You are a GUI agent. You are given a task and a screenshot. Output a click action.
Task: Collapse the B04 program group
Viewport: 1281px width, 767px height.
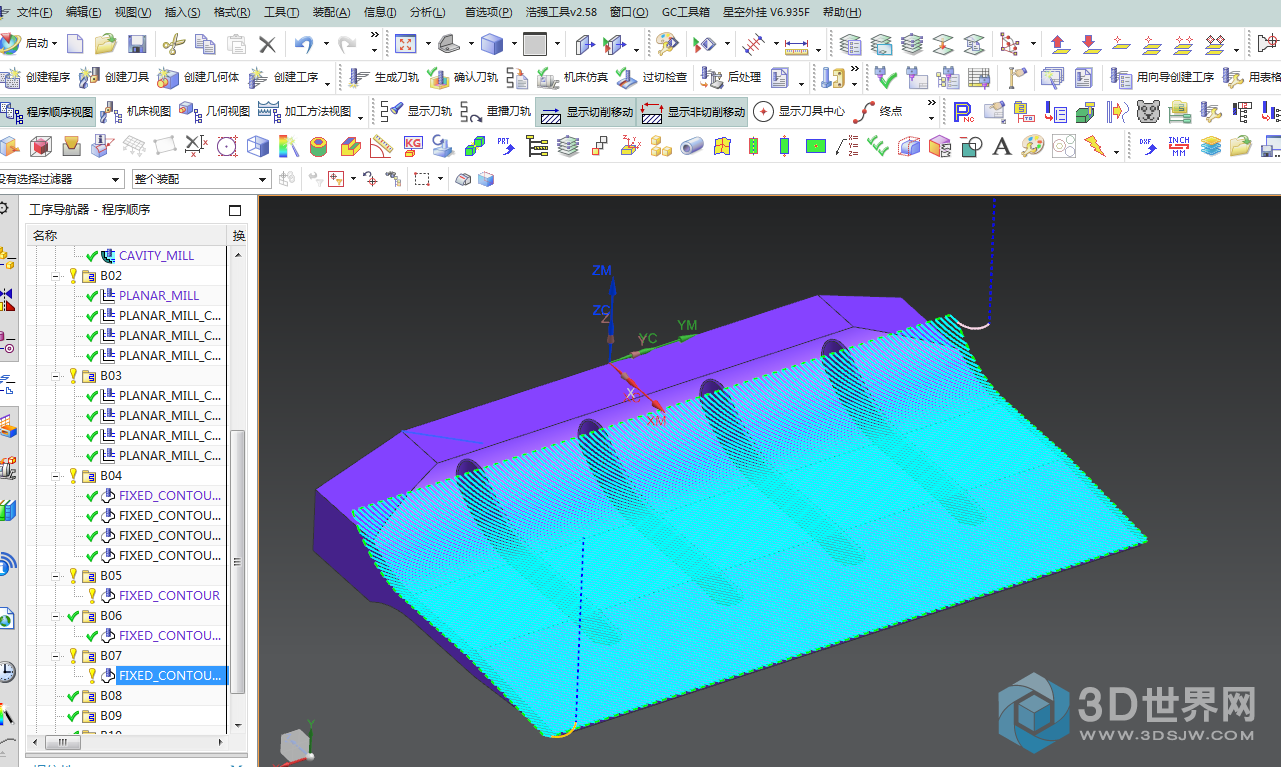(x=56, y=476)
